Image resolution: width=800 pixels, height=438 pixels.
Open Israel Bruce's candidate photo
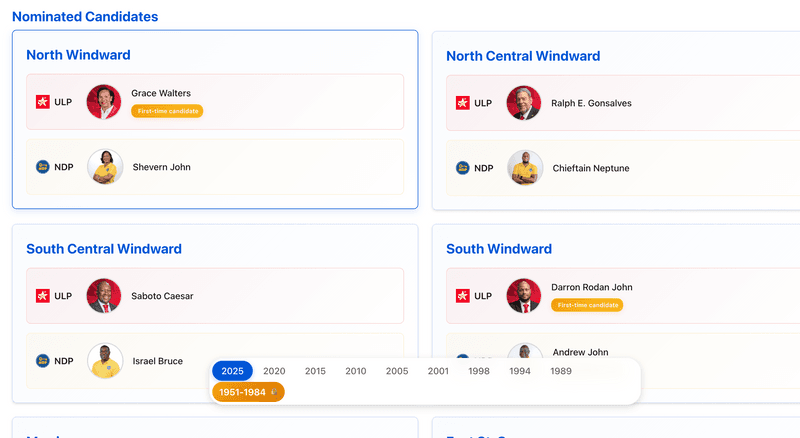(105, 361)
